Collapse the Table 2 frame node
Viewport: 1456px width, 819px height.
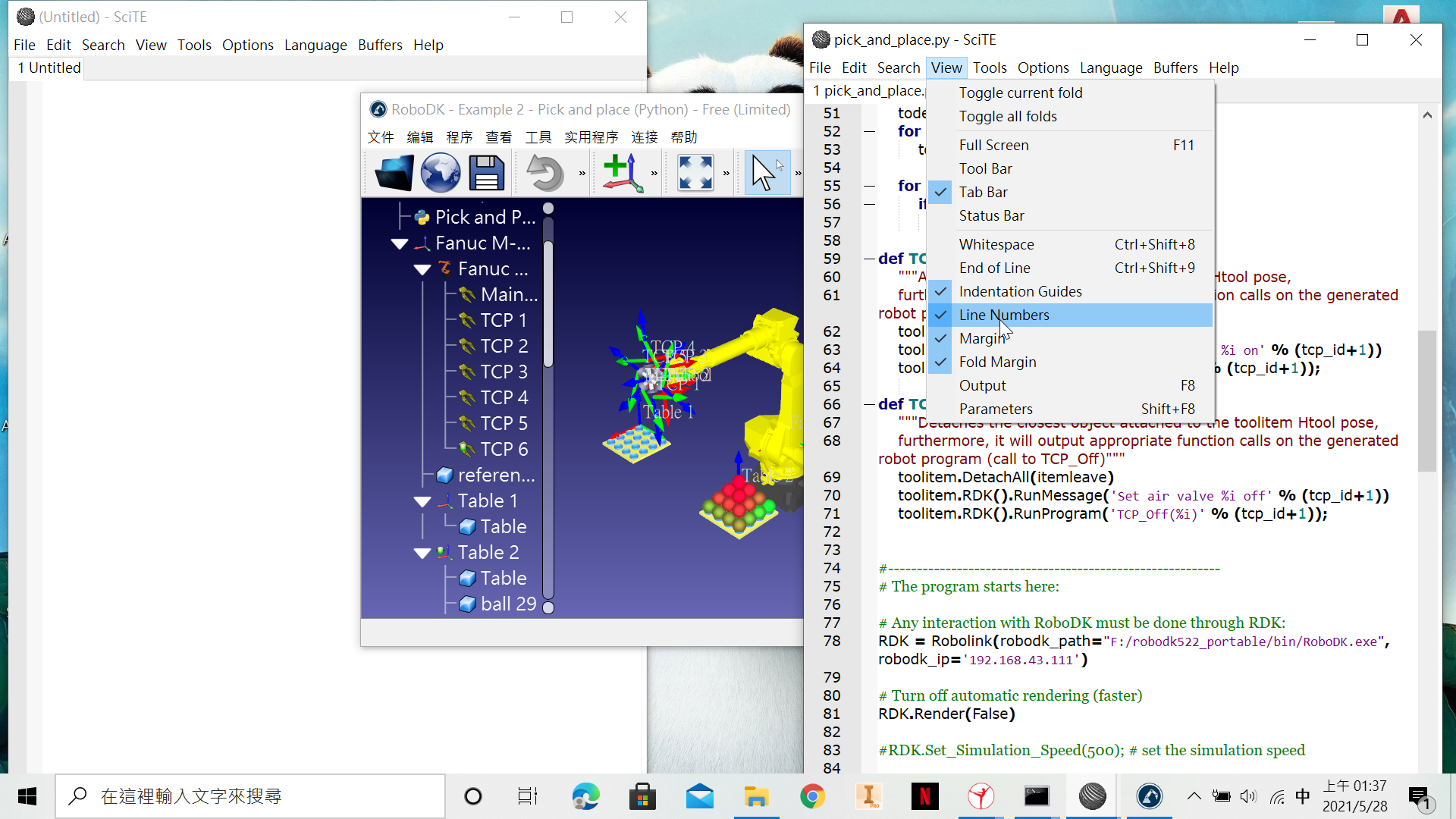pyautogui.click(x=422, y=553)
